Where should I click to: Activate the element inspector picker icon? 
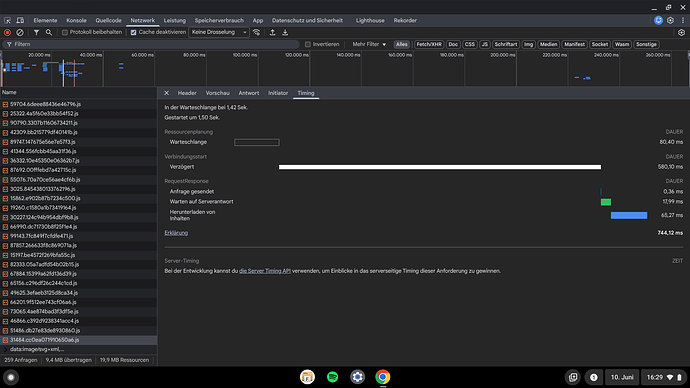tap(7, 20)
